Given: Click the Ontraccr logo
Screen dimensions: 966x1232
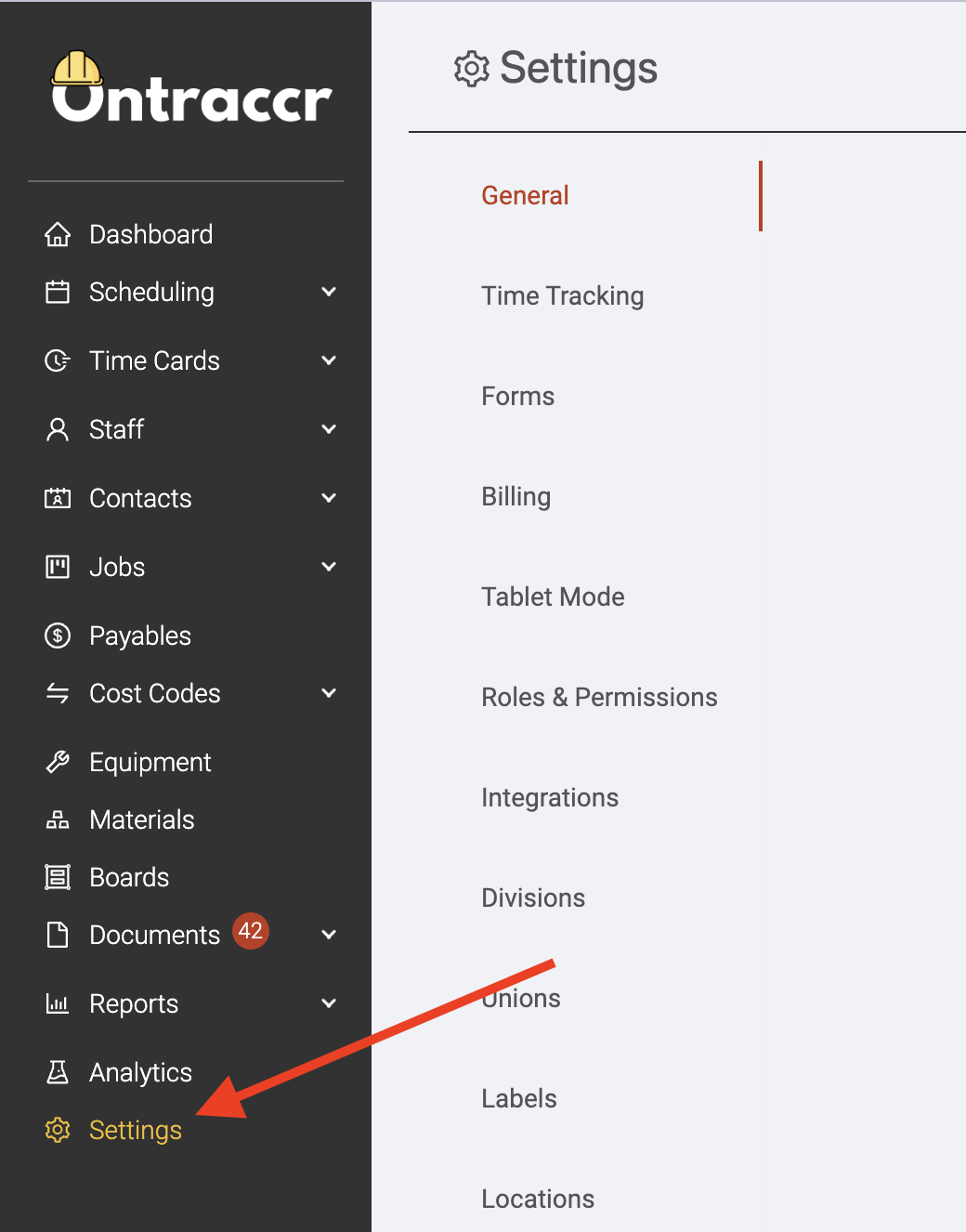Looking at the screenshot, I should pos(191,87).
